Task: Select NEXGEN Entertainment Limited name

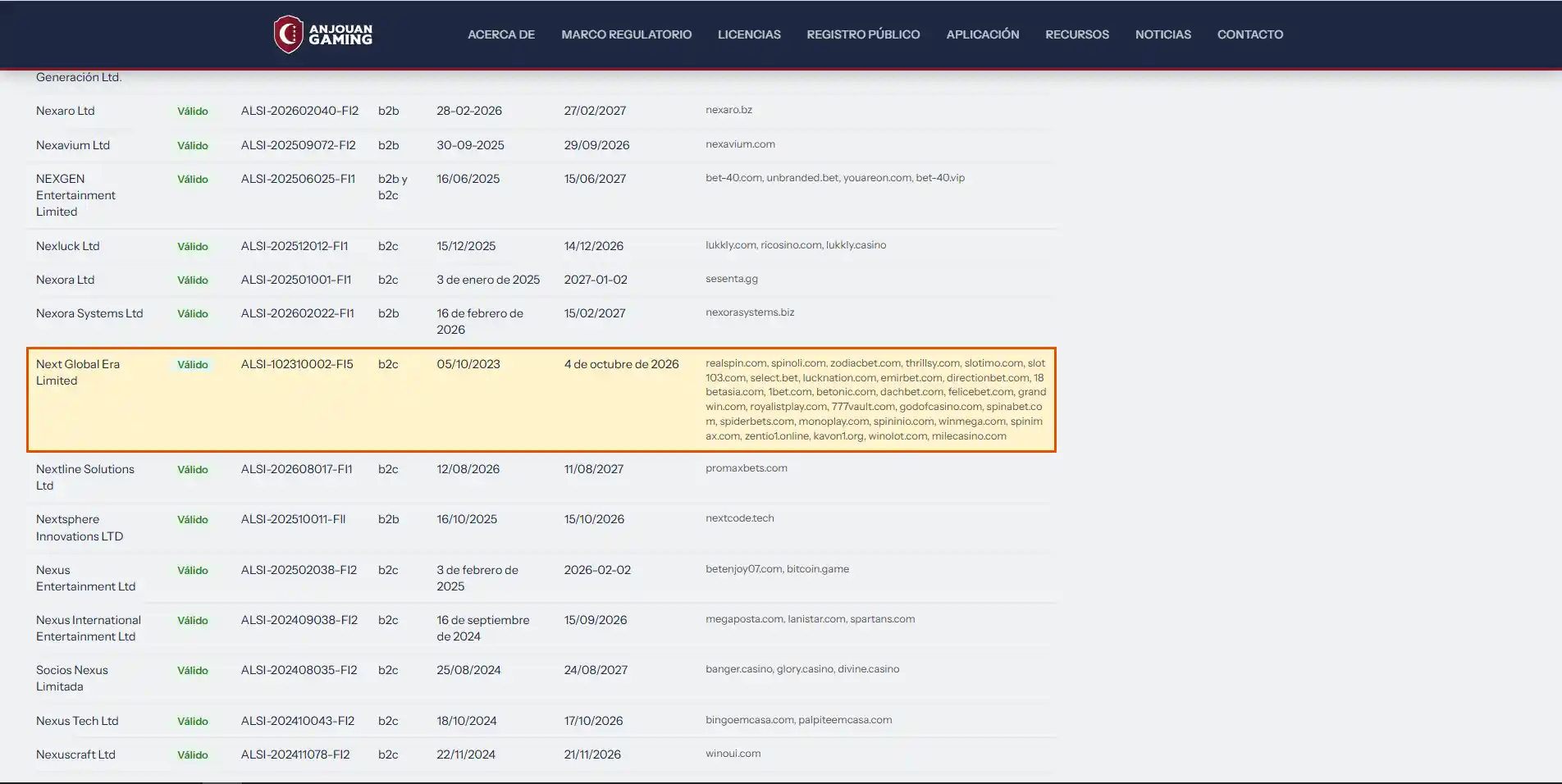Action: pyautogui.click(x=75, y=195)
